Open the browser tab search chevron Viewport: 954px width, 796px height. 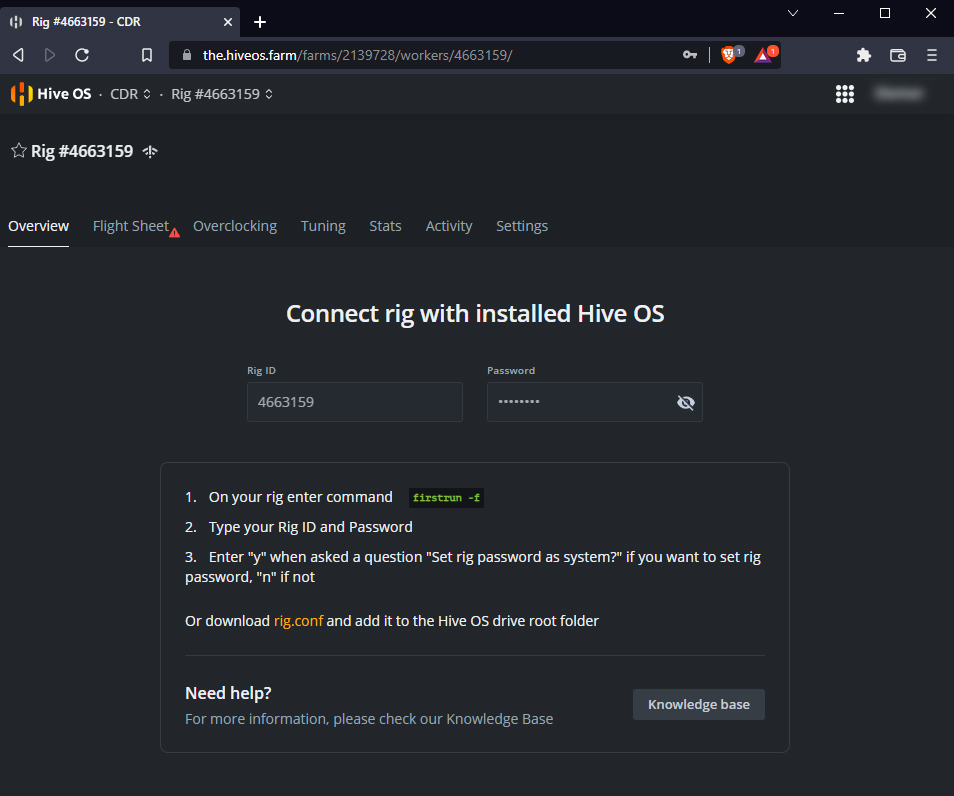point(793,13)
